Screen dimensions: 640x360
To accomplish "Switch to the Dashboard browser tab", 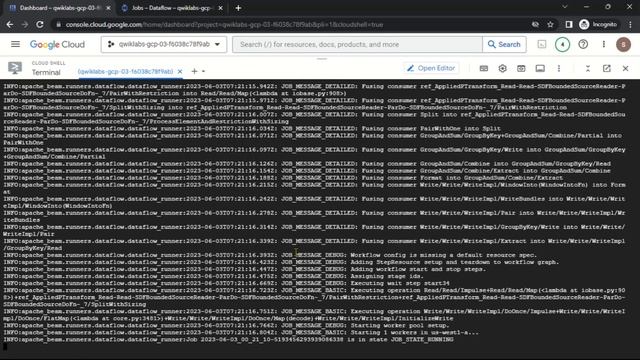I will (x=59, y=8).
